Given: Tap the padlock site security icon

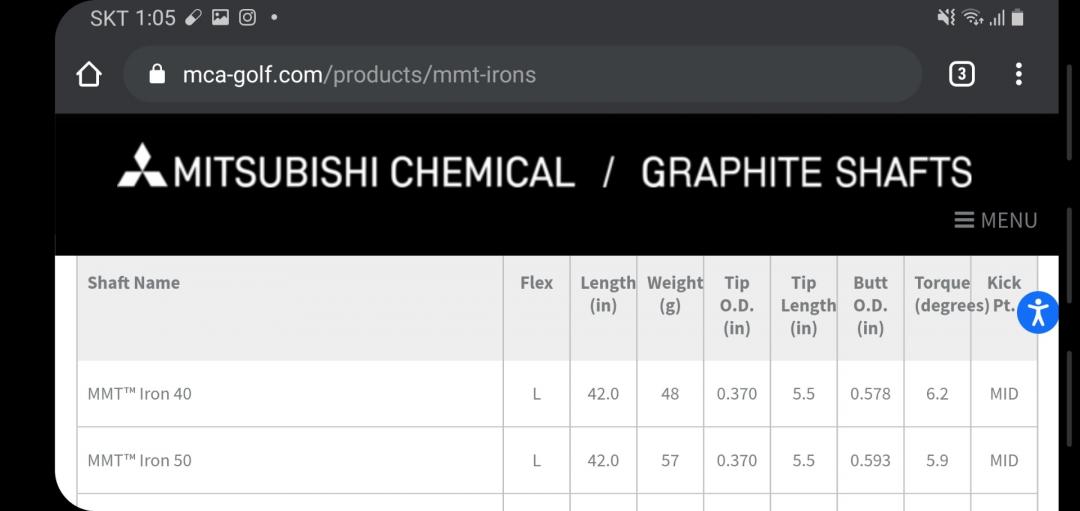Looking at the screenshot, I should pos(156,75).
